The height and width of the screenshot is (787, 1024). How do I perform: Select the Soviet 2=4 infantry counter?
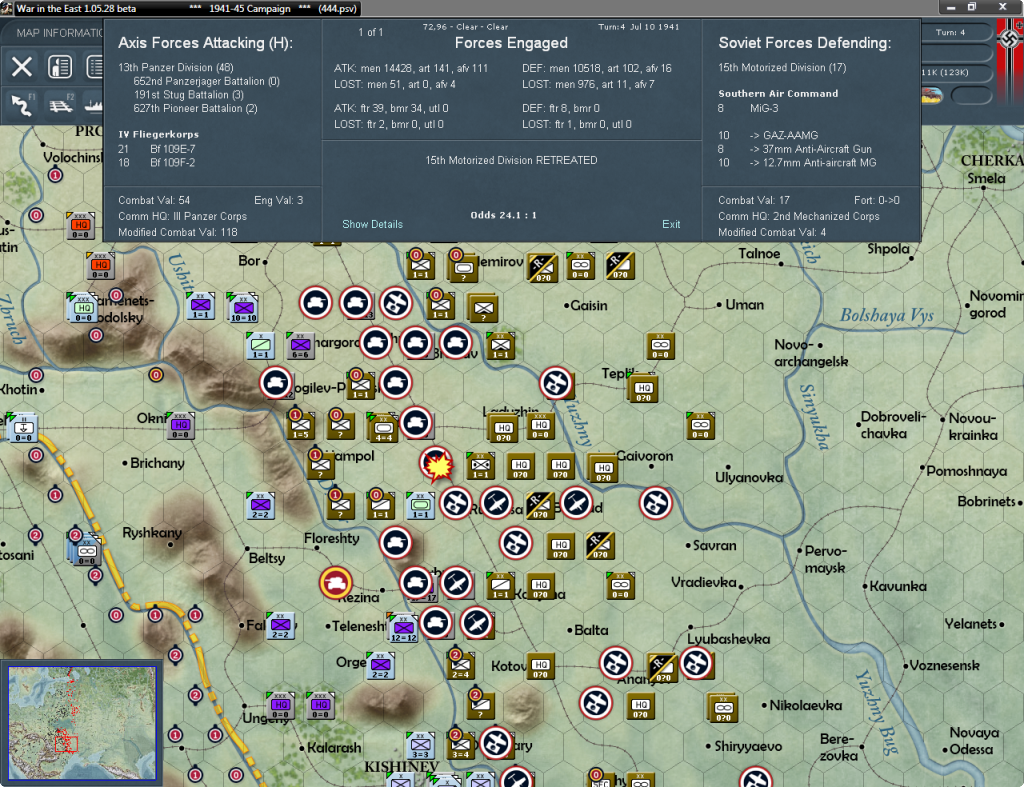pos(460,665)
